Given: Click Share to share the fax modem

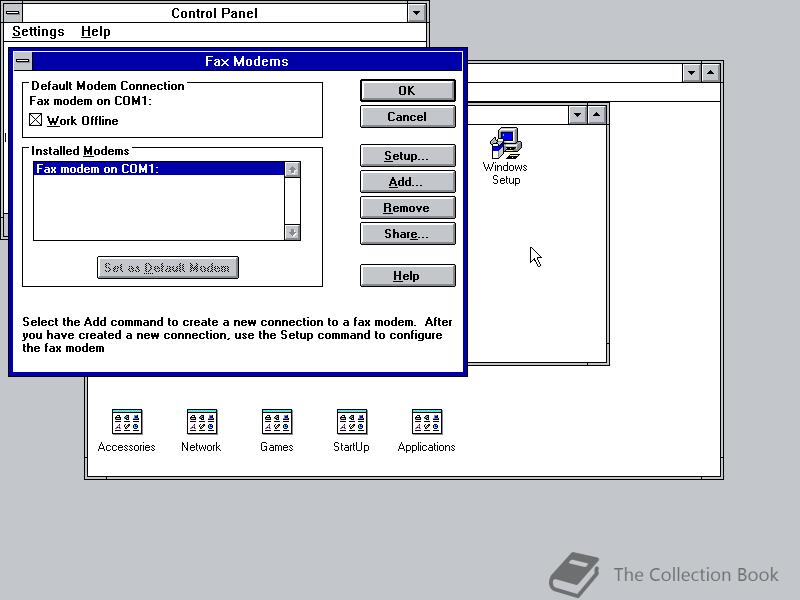Looking at the screenshot, I should pos(407,234).
